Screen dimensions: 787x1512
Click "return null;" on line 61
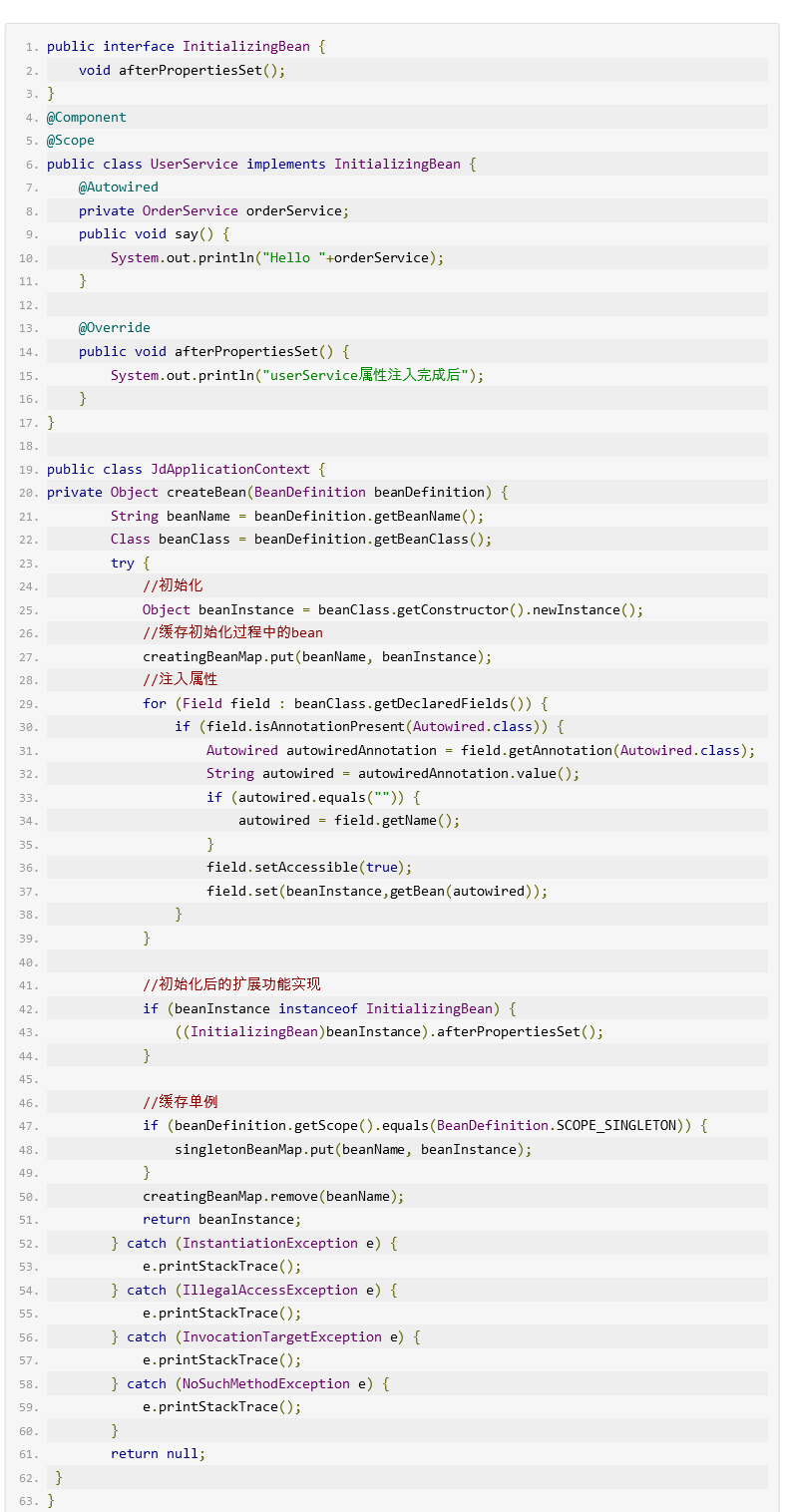[x=158, y=1454]
